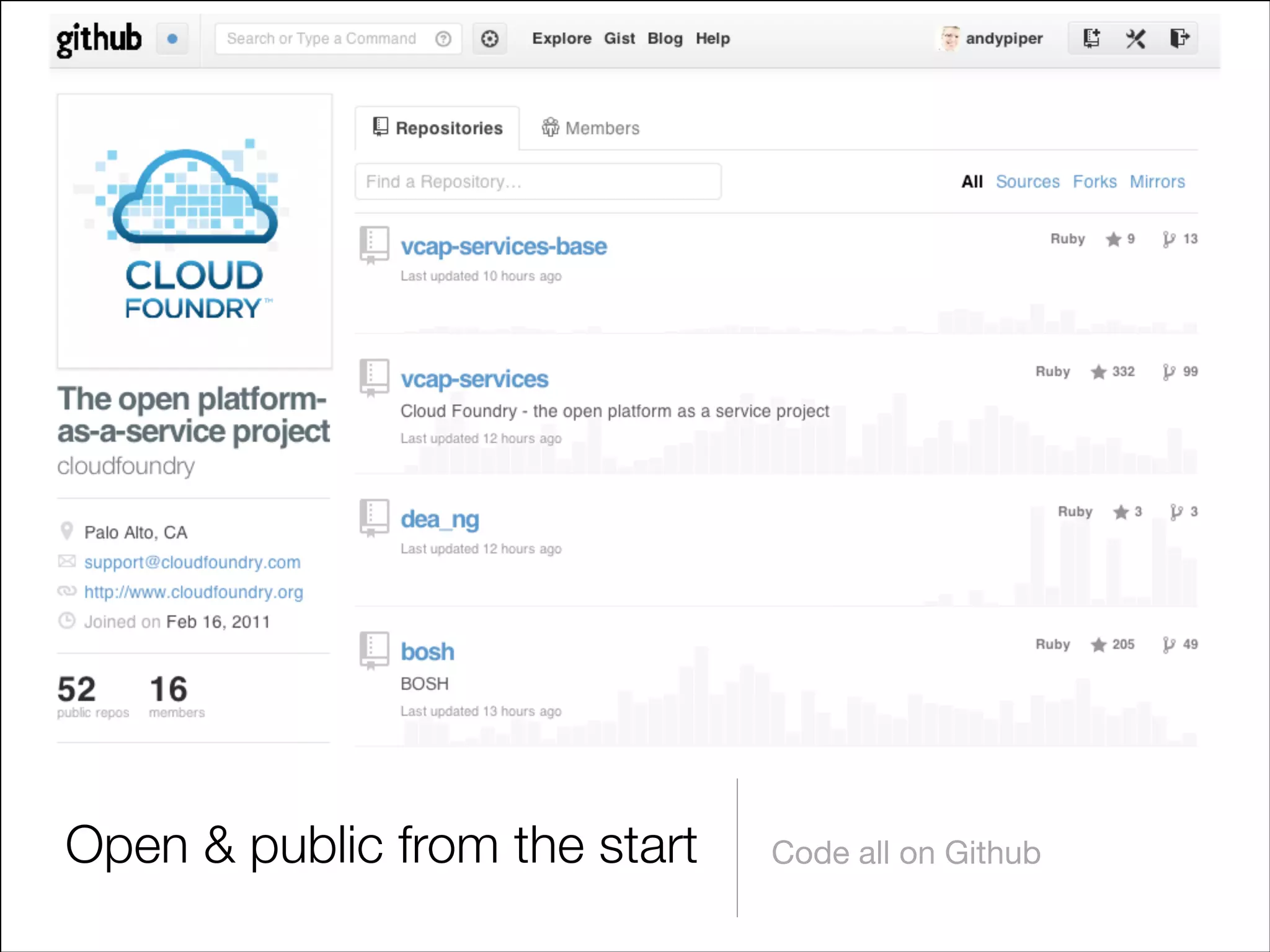Sign out using the logout icon
The width and height of the screenshot is (1270, 952).
[1179, 38]
